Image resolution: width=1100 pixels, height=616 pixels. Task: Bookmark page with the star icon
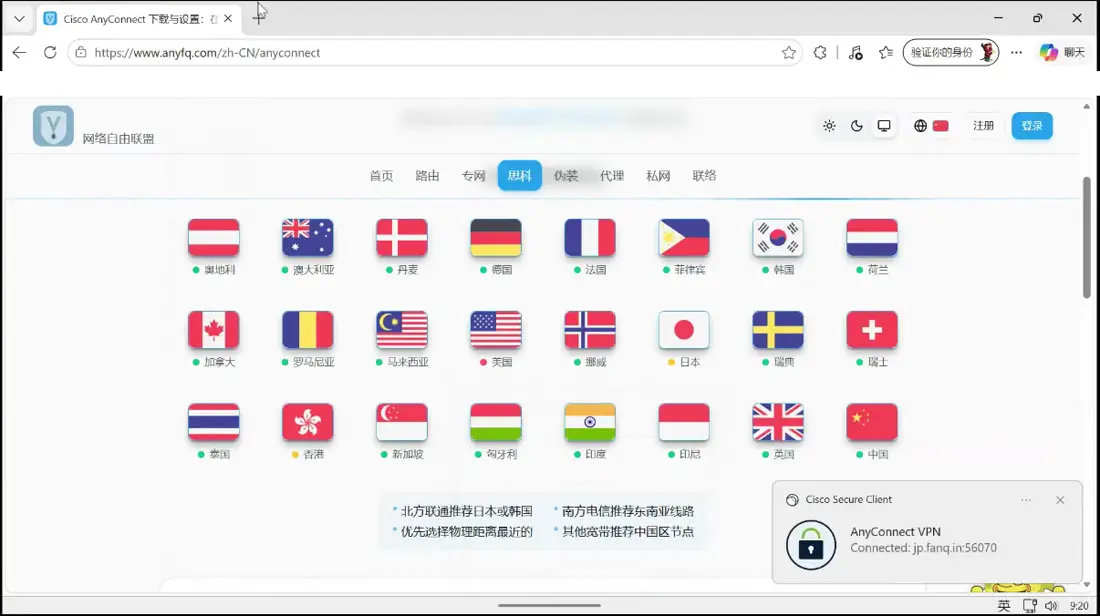(x=789, y=53)
